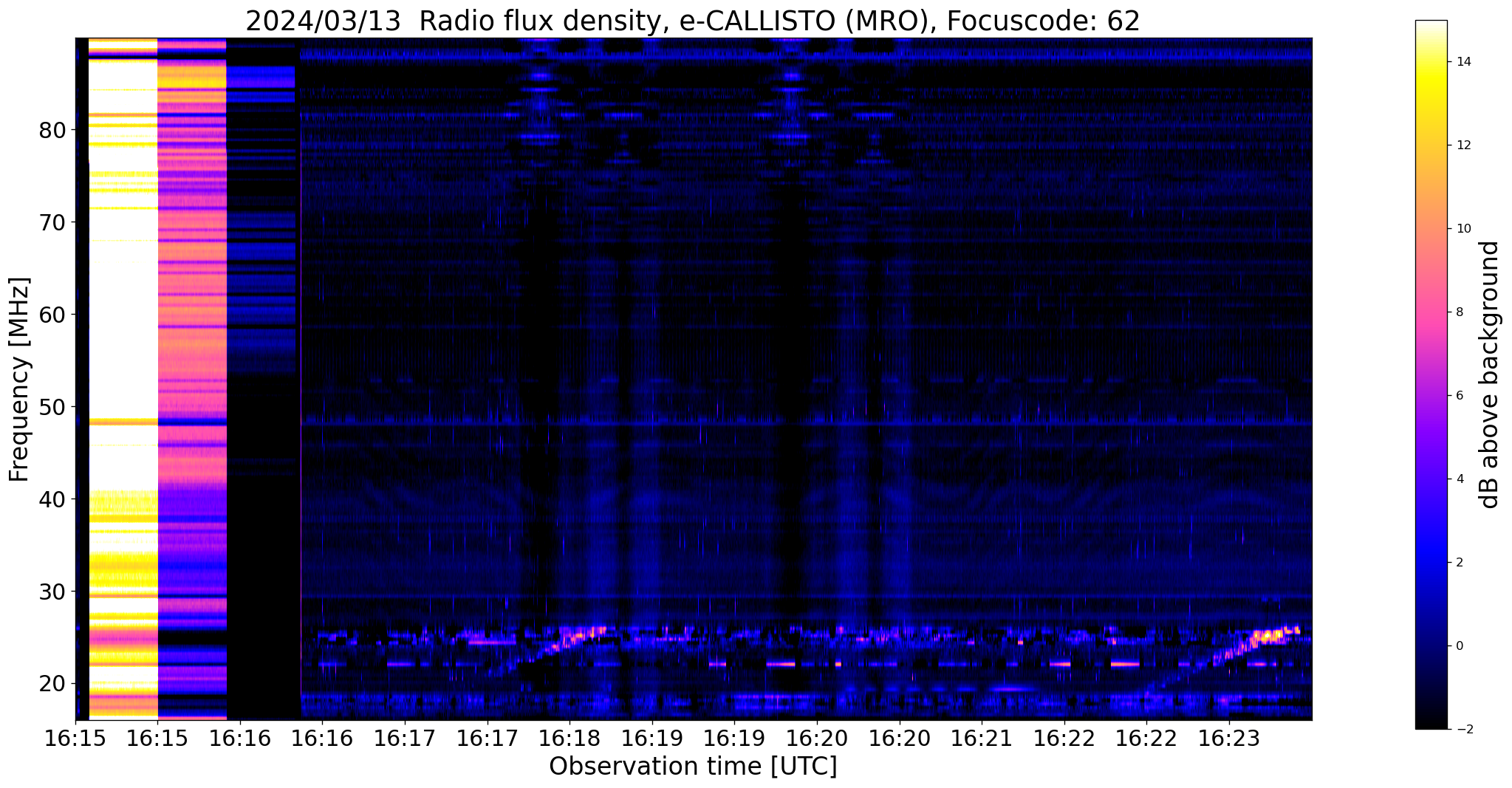Image resolution: width=1512 pixels, height=788 pixels.
Task: Click the colorbar tick labeled 4
Action: (x=1459, y=479)
